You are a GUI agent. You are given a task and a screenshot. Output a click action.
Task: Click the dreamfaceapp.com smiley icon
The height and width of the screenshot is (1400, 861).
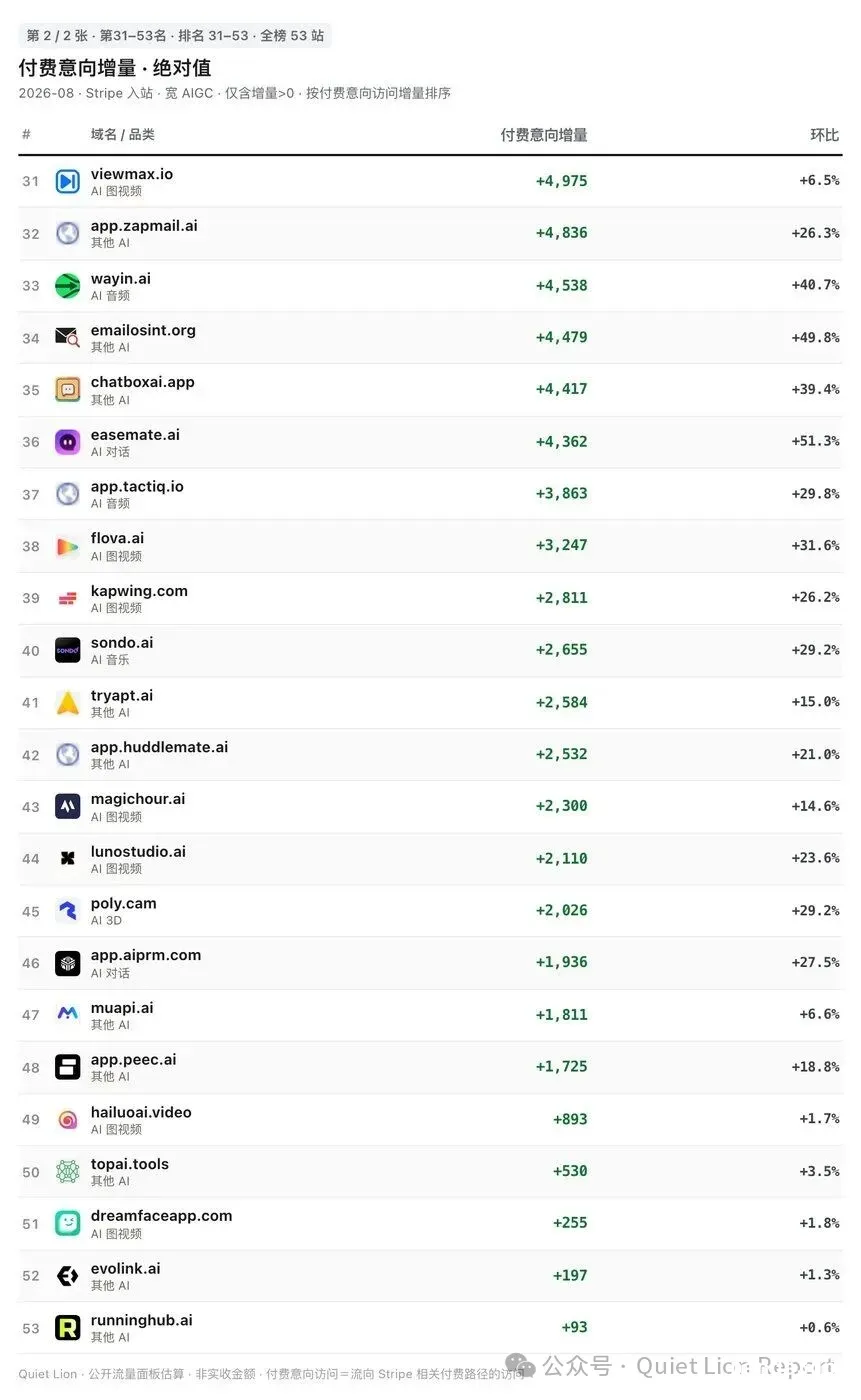pyautogui.click(x=68, y=1223)
